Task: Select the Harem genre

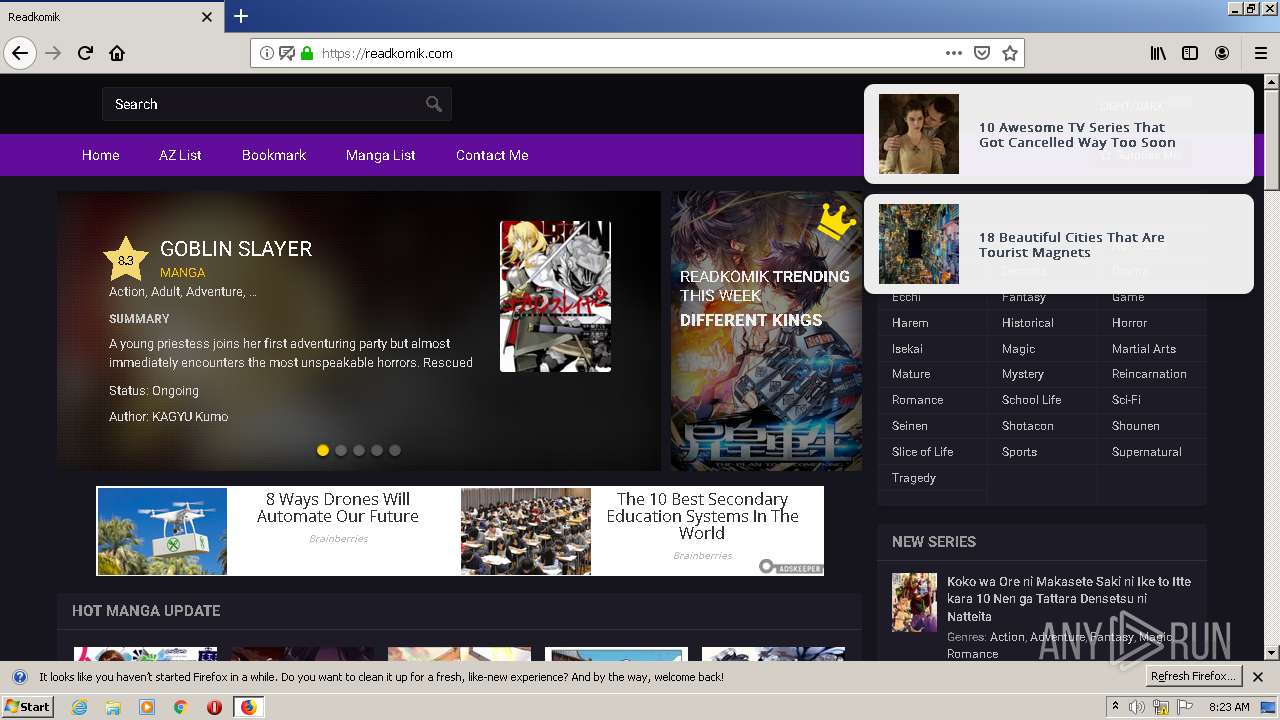Action: [x=910, y=323]
